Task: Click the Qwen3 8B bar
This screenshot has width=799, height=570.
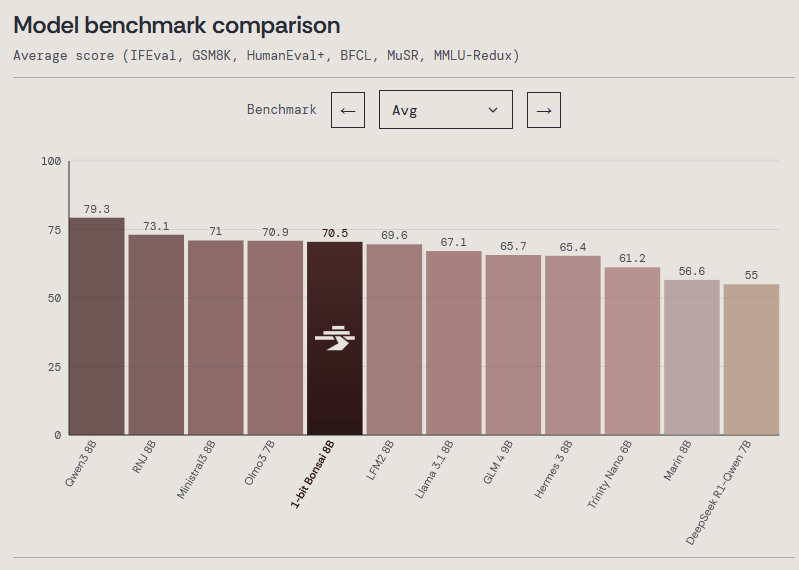Action: (x=97, y=326)
